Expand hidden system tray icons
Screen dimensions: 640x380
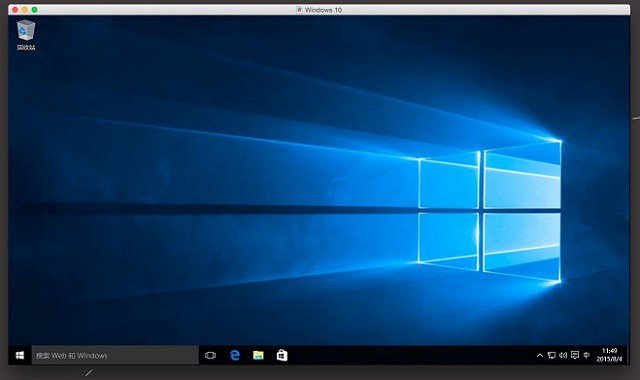(540, 356)
